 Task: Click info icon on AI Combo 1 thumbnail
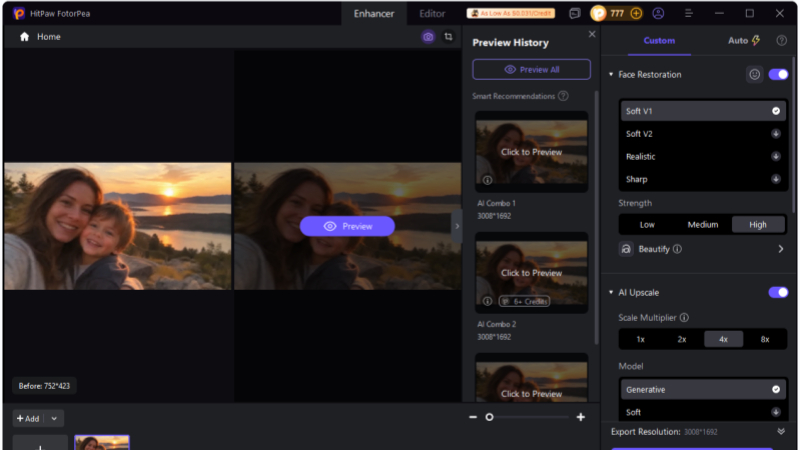[x=487, y=180]
